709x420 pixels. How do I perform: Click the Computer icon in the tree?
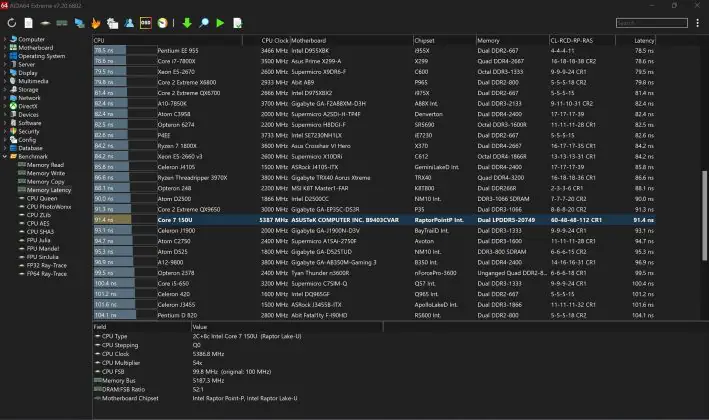pos(14,39)
